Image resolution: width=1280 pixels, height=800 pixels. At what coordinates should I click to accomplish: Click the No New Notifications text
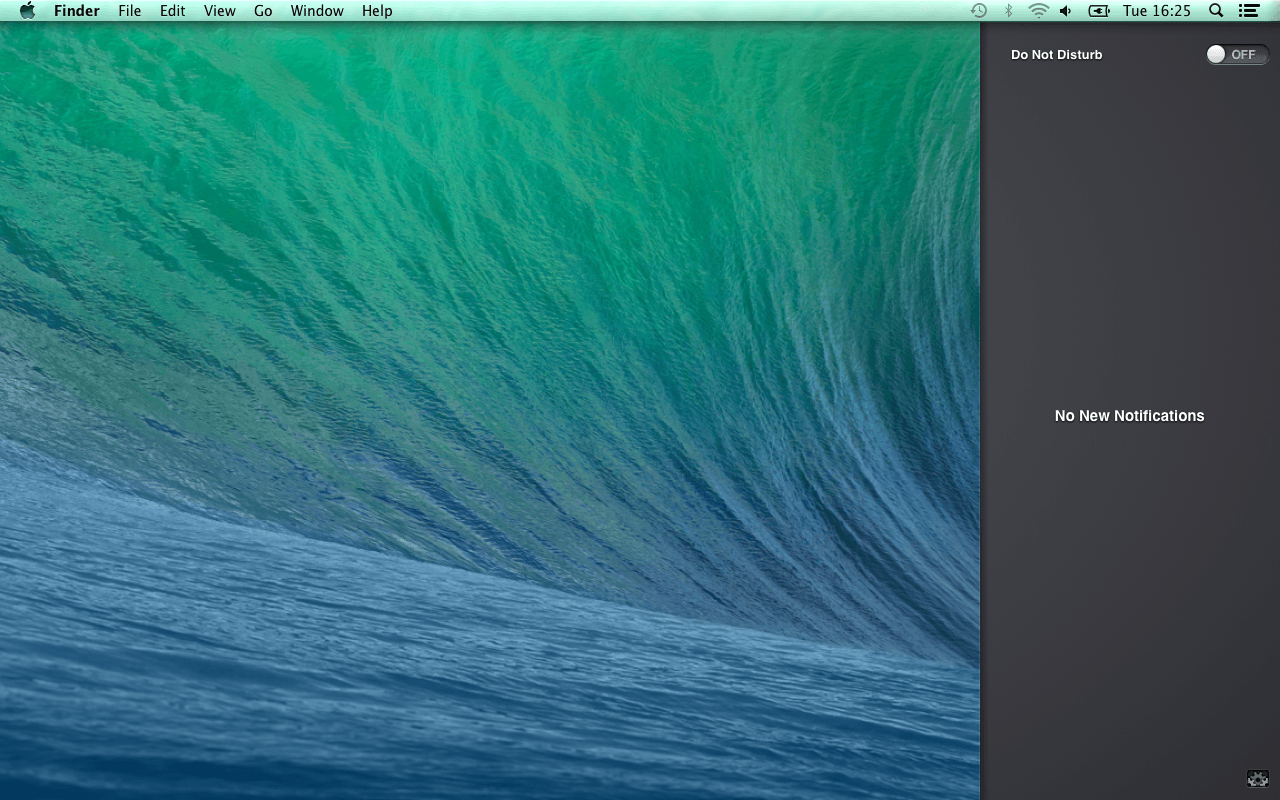coord(1129,416)
